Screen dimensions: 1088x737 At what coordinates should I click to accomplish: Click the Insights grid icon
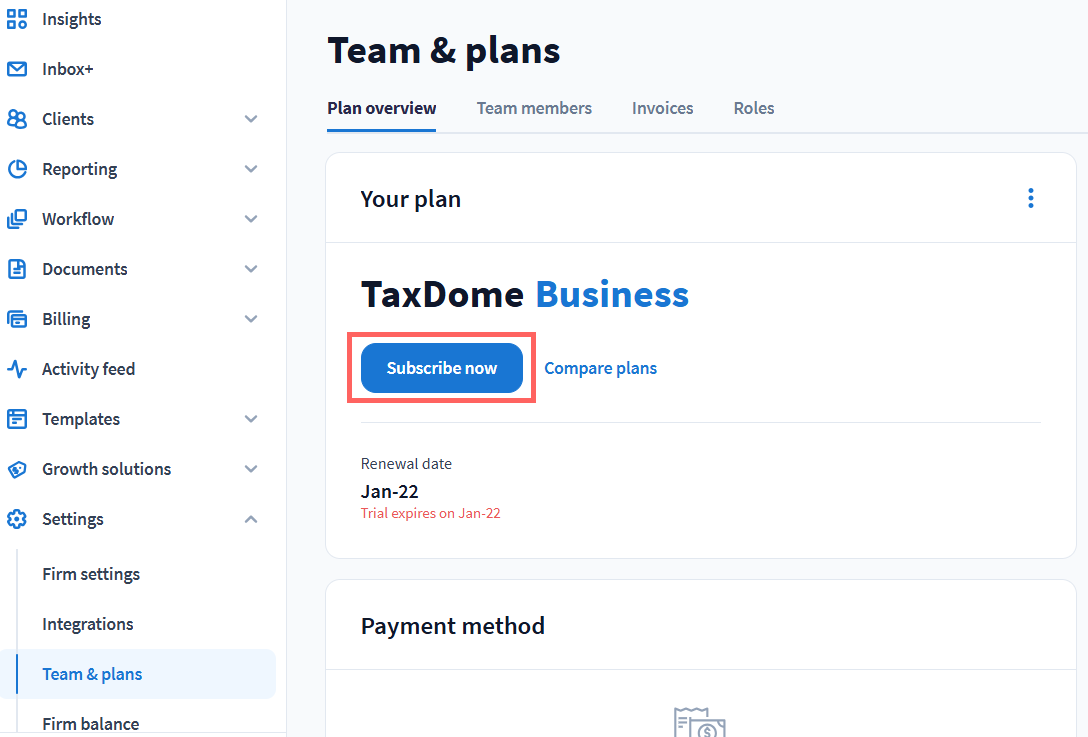point(17,19)
